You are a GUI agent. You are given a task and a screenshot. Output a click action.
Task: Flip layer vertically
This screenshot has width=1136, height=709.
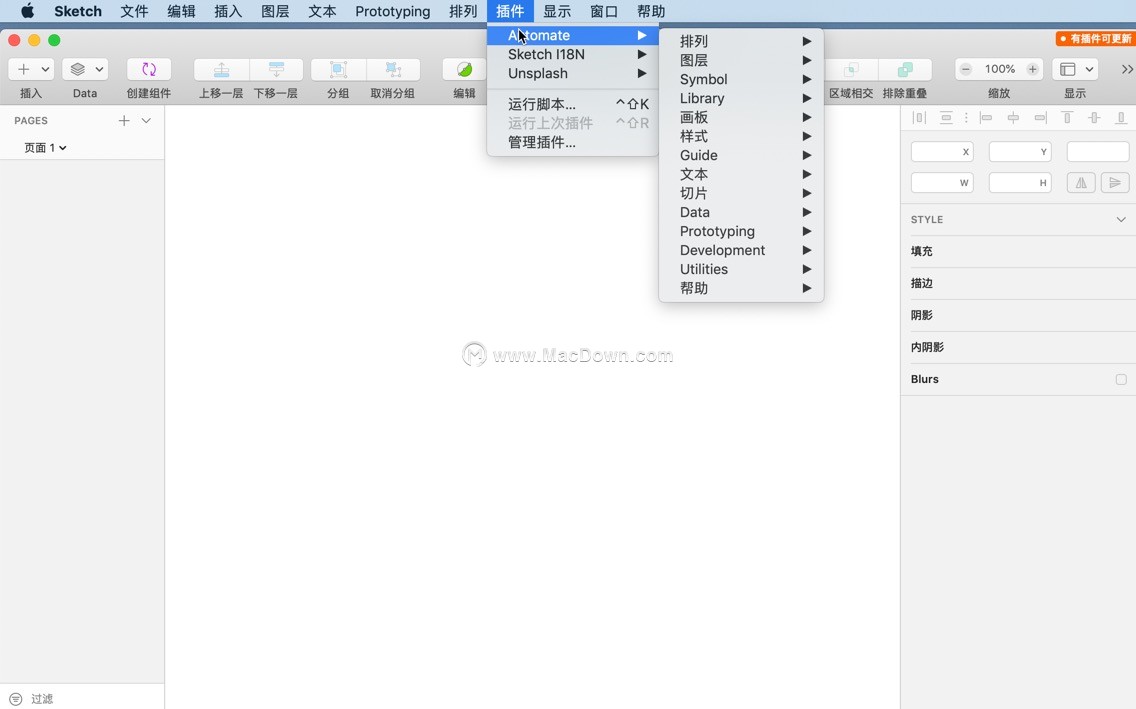click(x=1115, y=183)
